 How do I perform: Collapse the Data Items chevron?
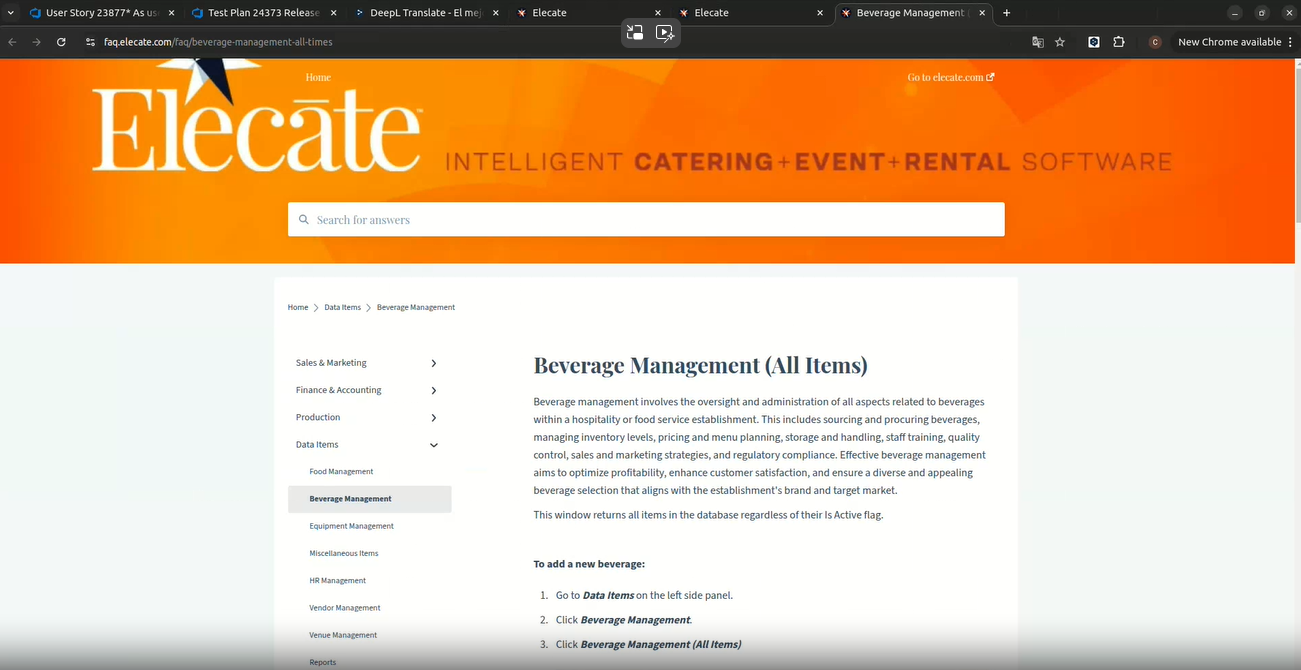pos(434,445)
